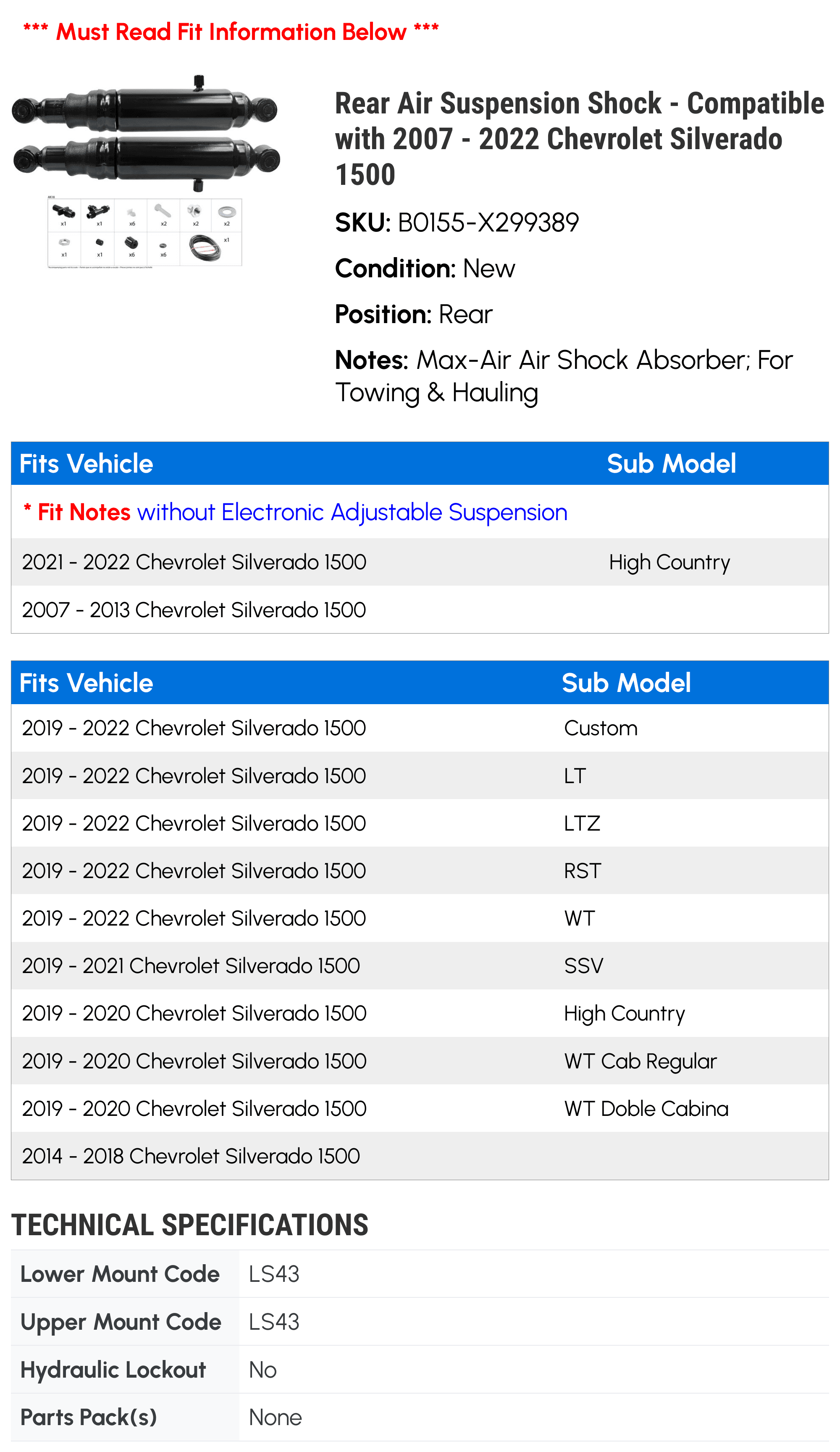
Task: Select the LTZ sub model row
Action: click(x=420, y=823)
